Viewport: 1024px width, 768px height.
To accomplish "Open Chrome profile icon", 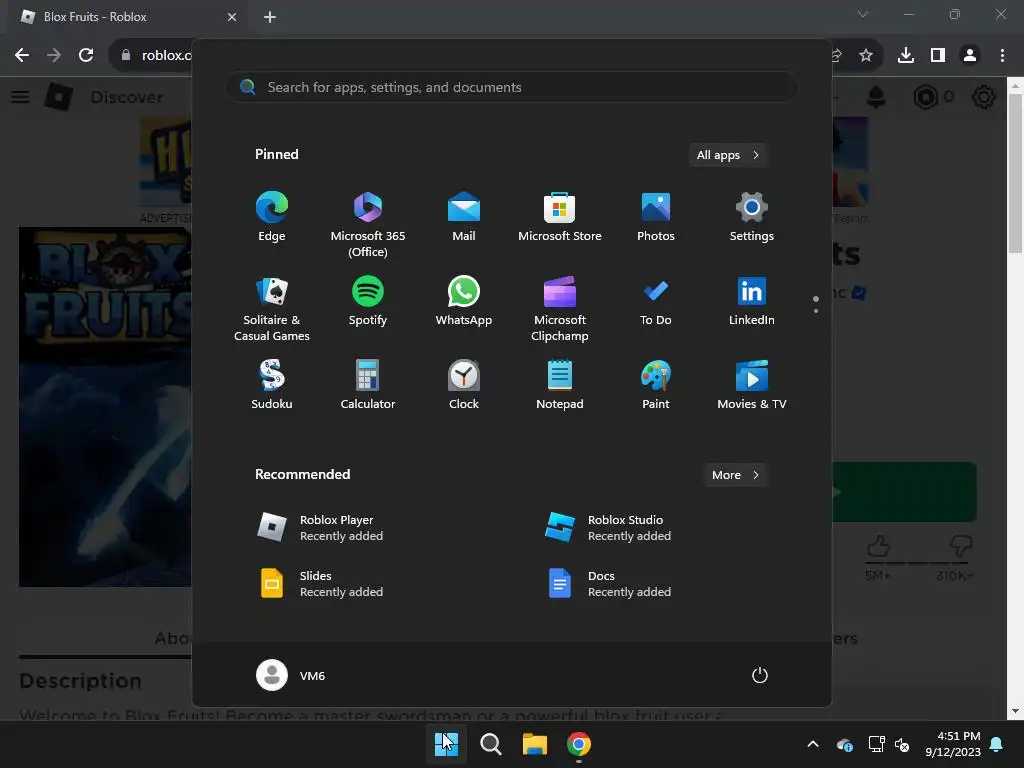I will click(x=970, y=56).
